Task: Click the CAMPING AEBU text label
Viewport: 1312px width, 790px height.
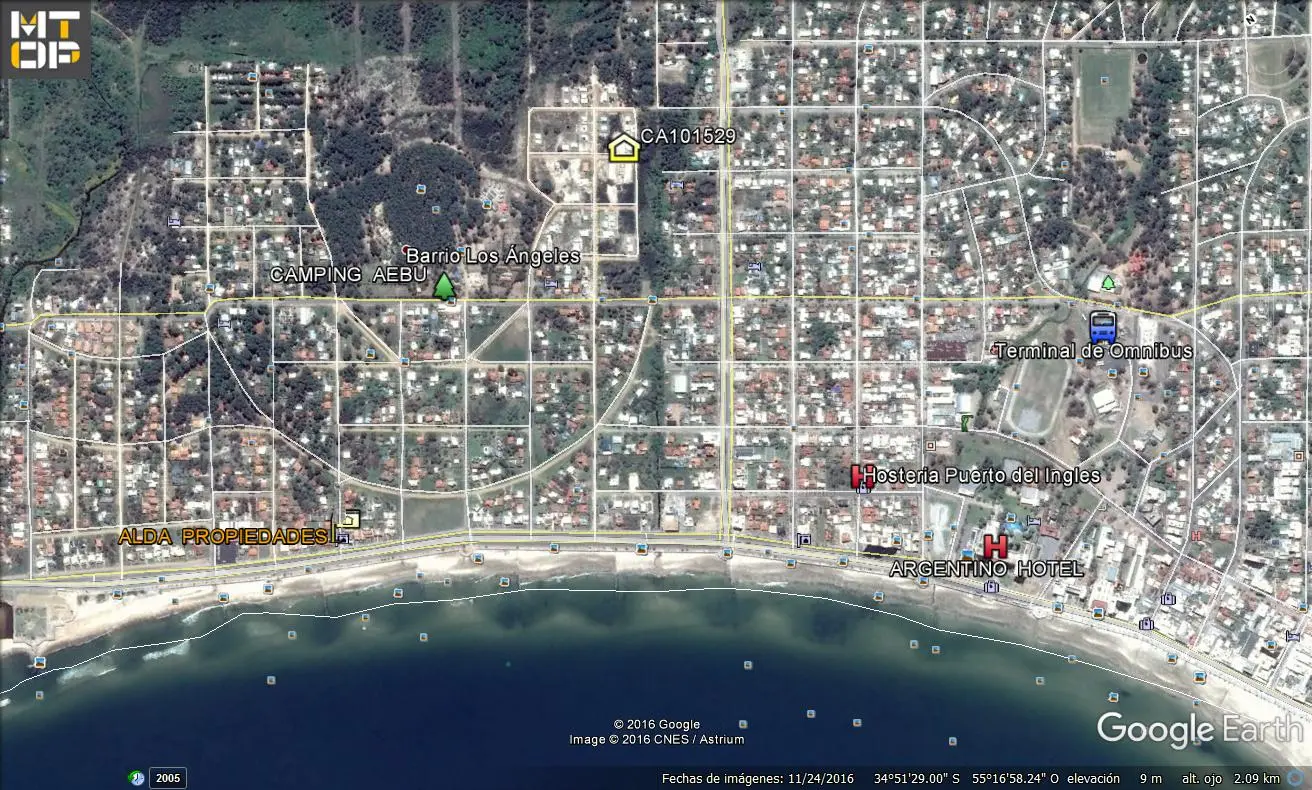Action: pyautogui.click(x=348, y=275)
